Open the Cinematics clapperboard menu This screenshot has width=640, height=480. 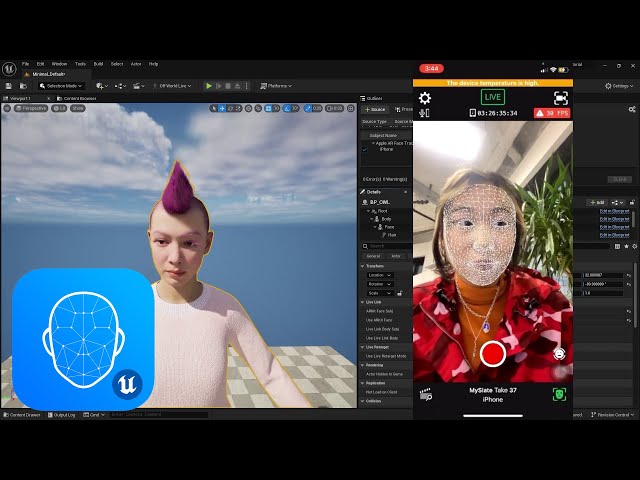(138, 86)
